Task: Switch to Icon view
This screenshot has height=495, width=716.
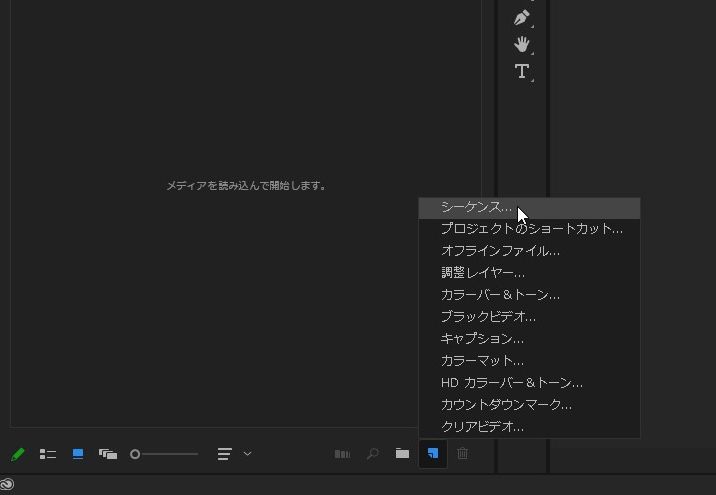Action: point(78,454)
